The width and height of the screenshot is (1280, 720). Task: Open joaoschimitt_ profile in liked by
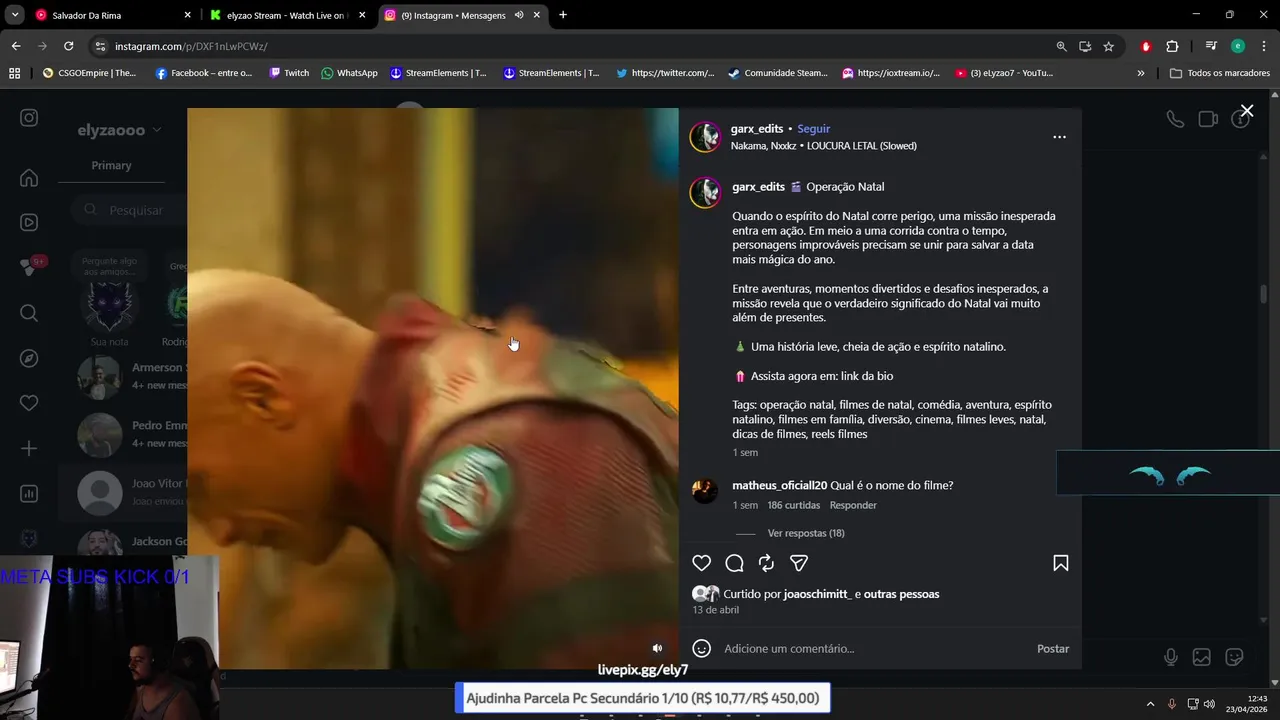[x=818, y=594]
